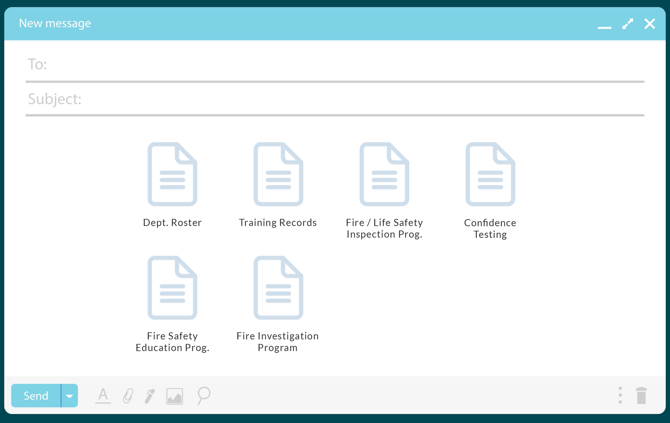This screenshot has height=423, width=670.
Task: Click the Send button
Action: (x=36, y=396)
